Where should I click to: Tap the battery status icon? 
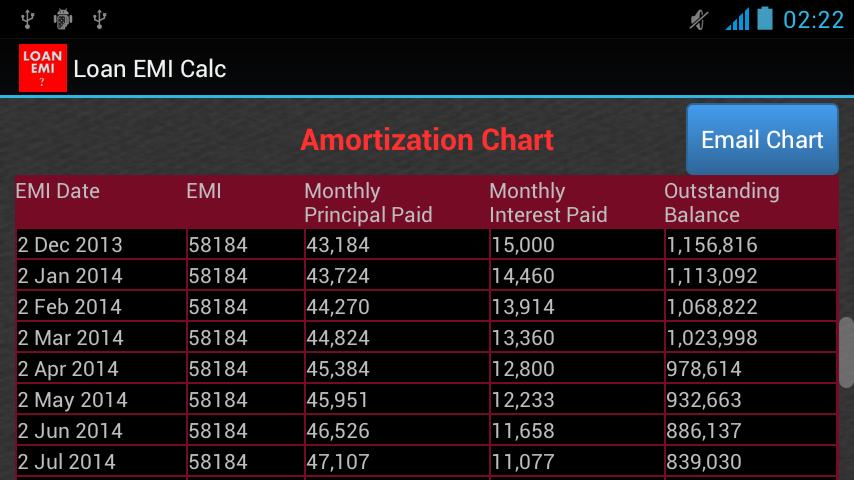point(765,19)
